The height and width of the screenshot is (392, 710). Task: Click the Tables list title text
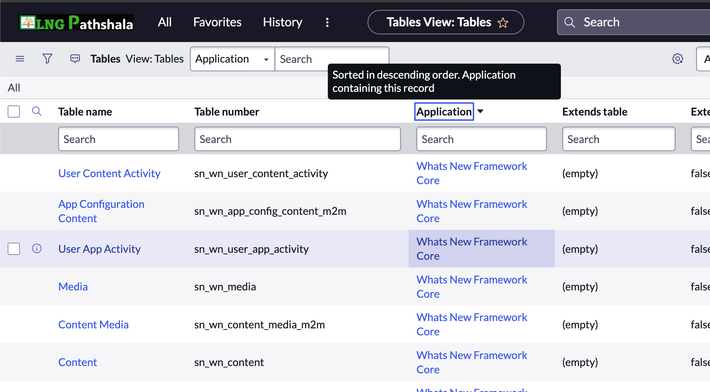tap(105, 59)
